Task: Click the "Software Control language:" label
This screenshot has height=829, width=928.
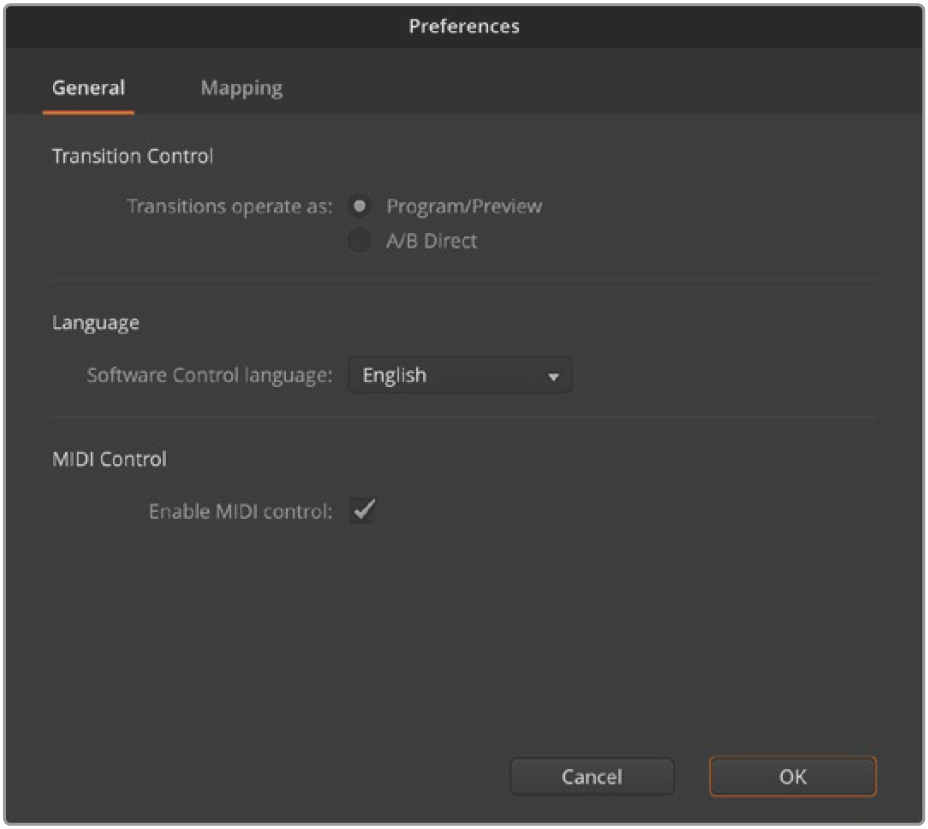Action: click(x=210, y=375)
